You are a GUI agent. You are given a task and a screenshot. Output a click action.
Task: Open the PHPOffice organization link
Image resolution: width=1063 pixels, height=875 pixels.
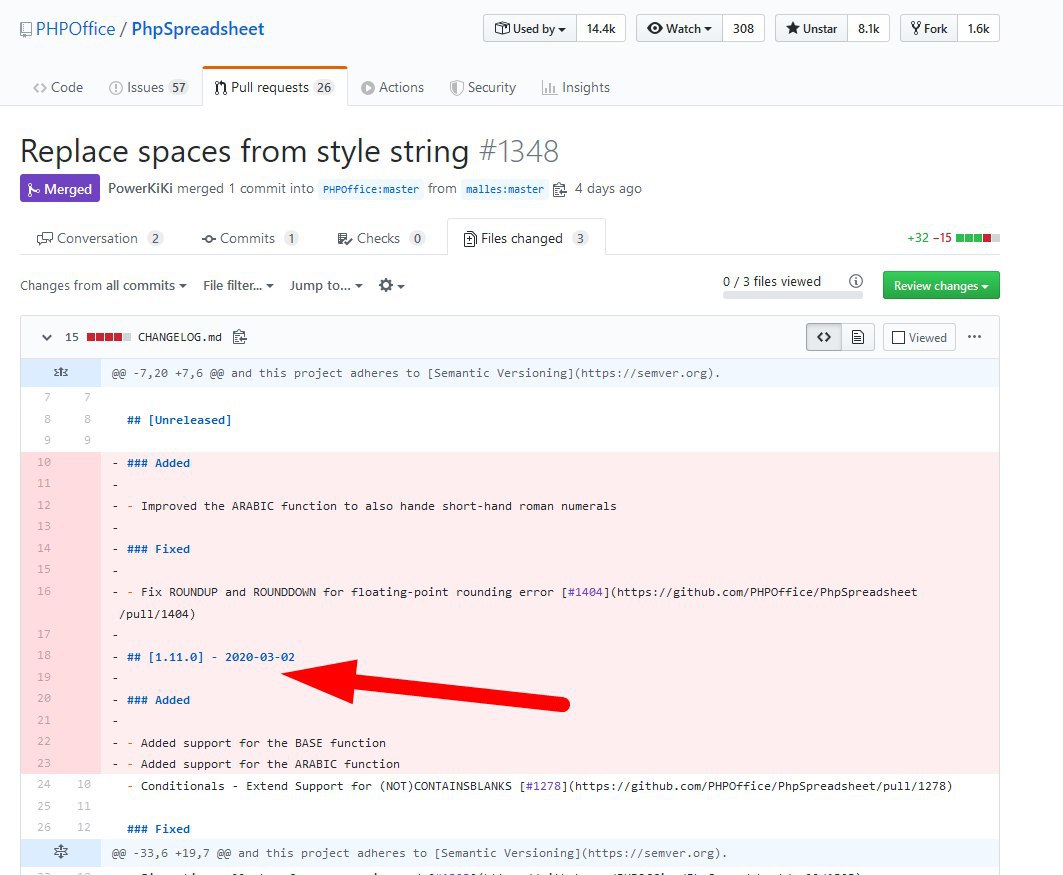75,28
